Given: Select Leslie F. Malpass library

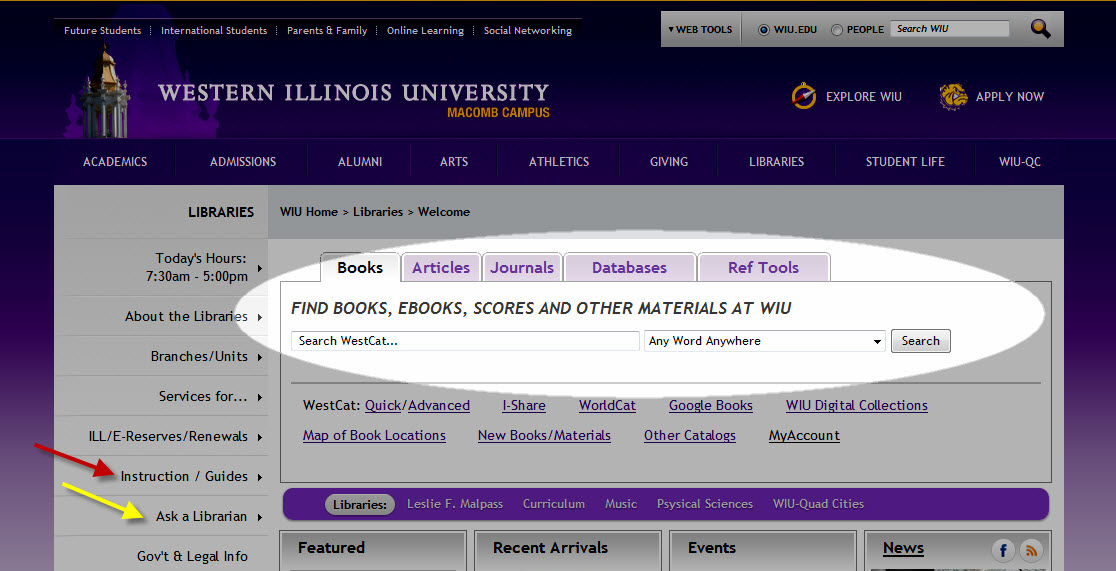Looking at the screenshot, I should pyautogui.click(x=455, y=503).
